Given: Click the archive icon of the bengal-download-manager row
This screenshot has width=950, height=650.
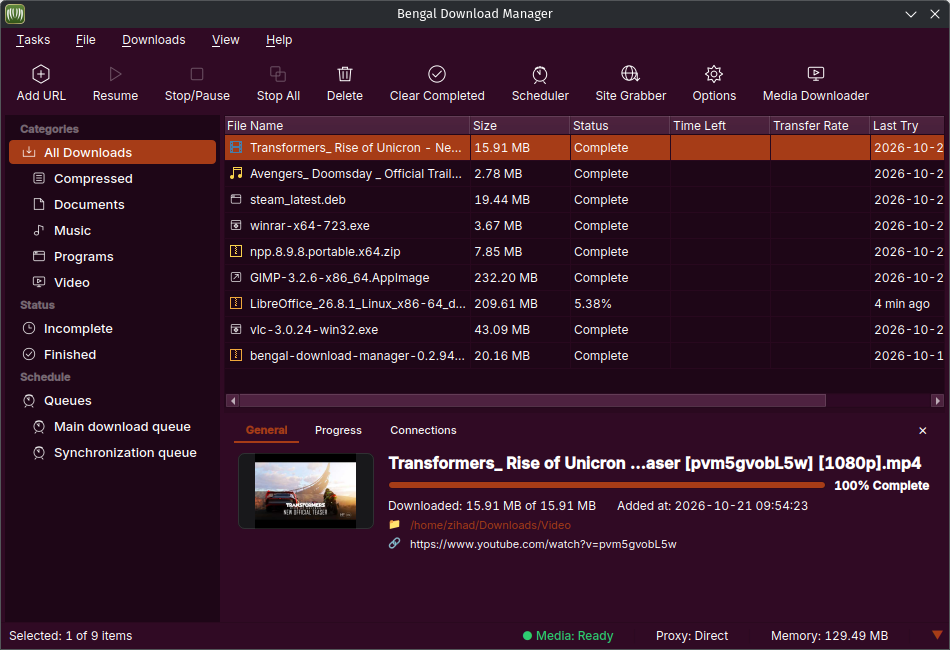Looking at the screenshot, I should coord(236,356).
